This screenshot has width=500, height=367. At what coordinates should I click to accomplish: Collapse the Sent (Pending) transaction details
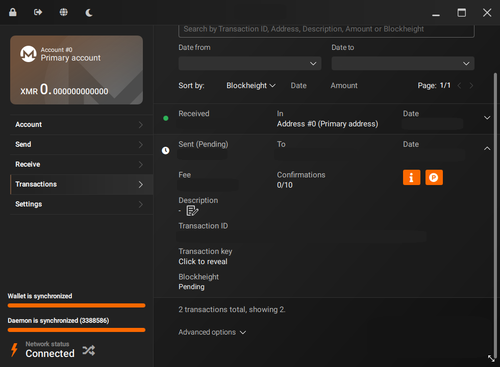tap(487, 148)
